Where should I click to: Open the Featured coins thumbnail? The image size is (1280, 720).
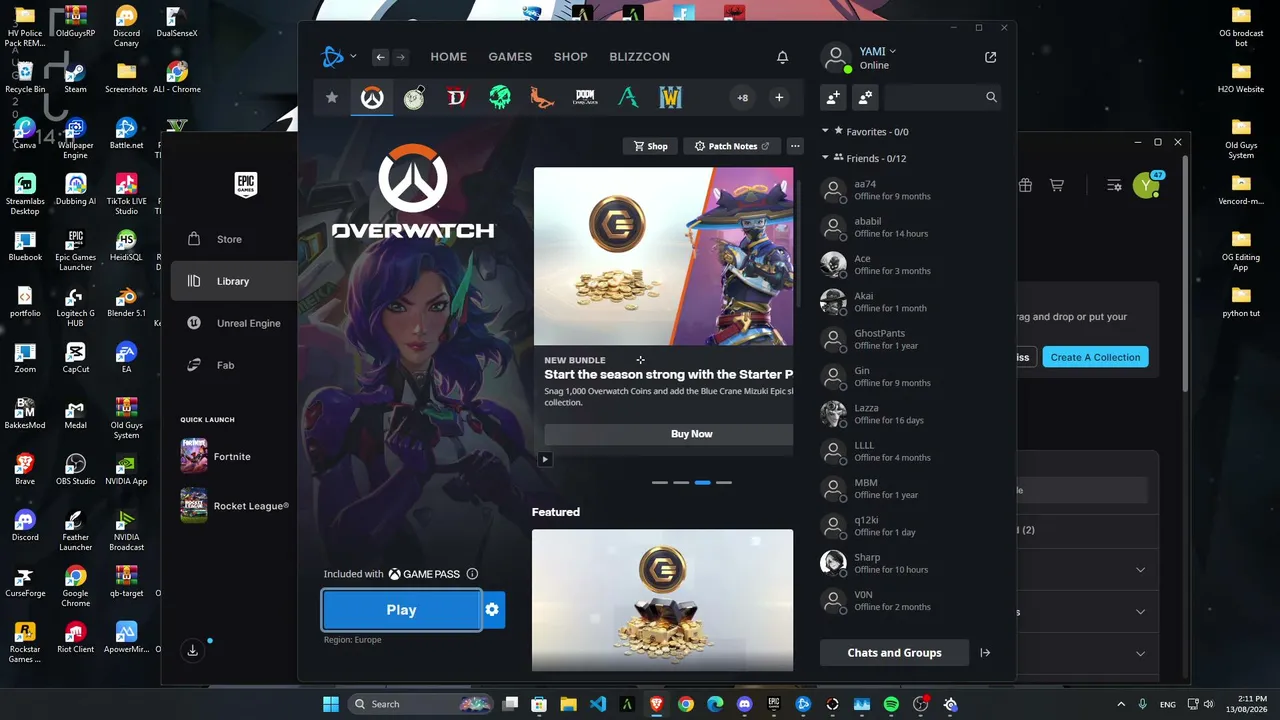662,600
